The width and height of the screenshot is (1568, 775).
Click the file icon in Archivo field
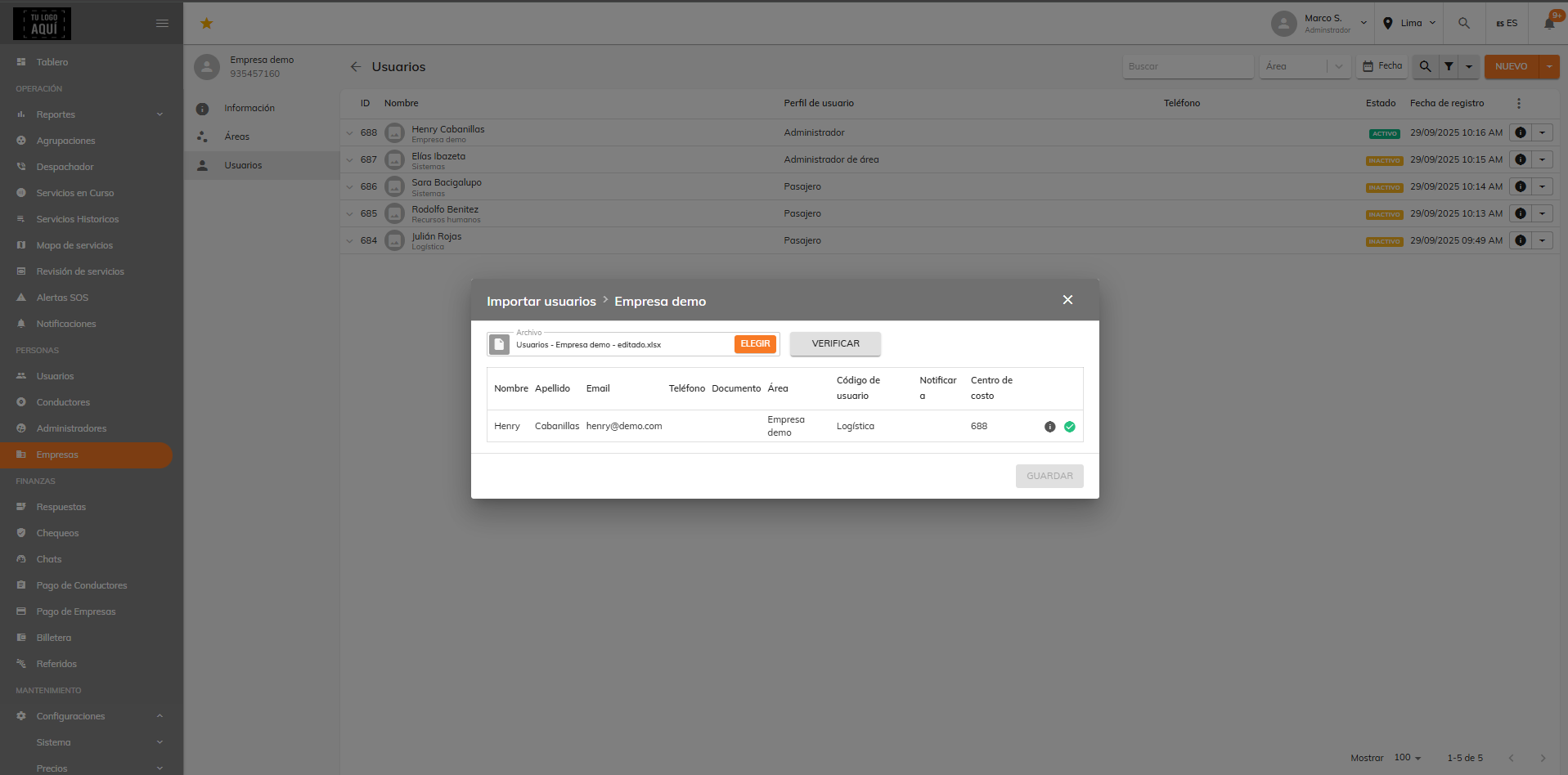499,344
